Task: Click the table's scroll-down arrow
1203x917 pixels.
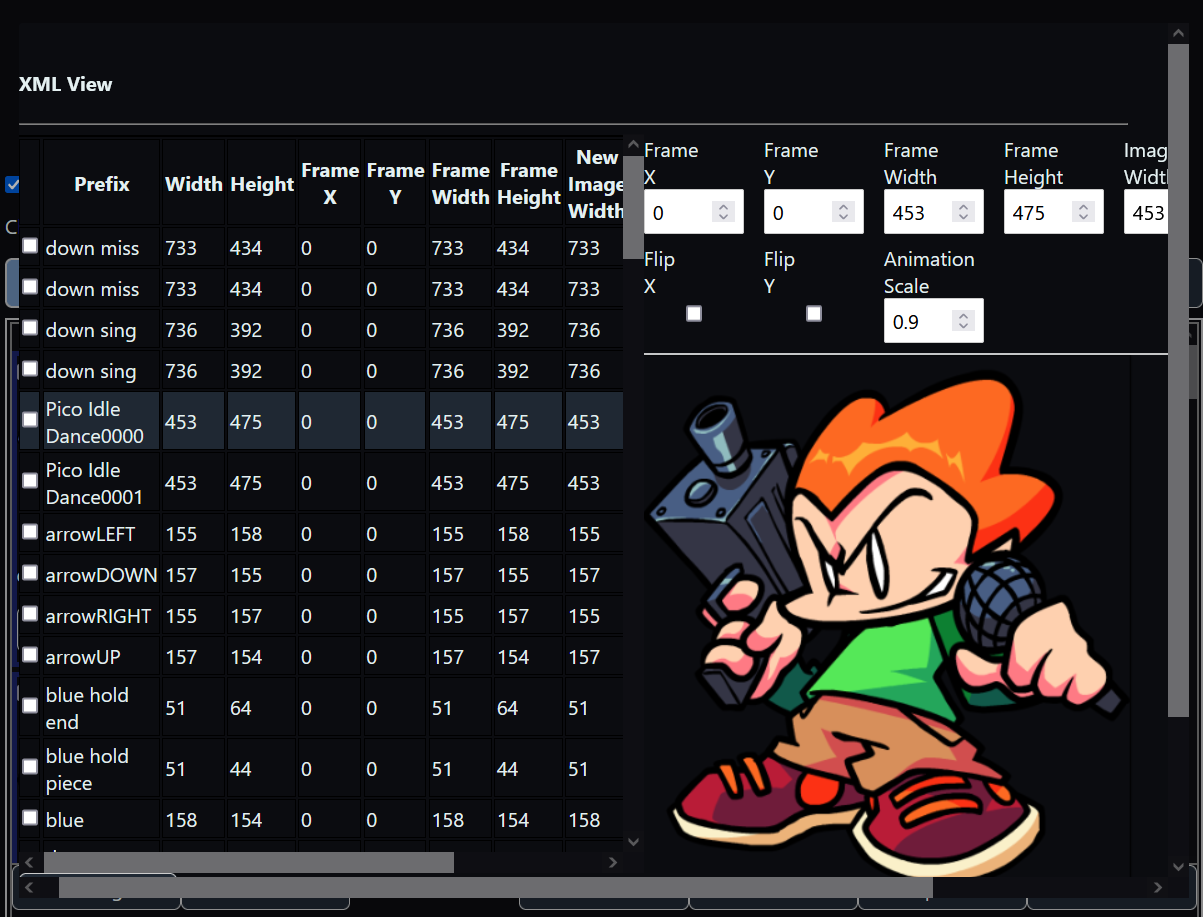Action: click(633, 842)
